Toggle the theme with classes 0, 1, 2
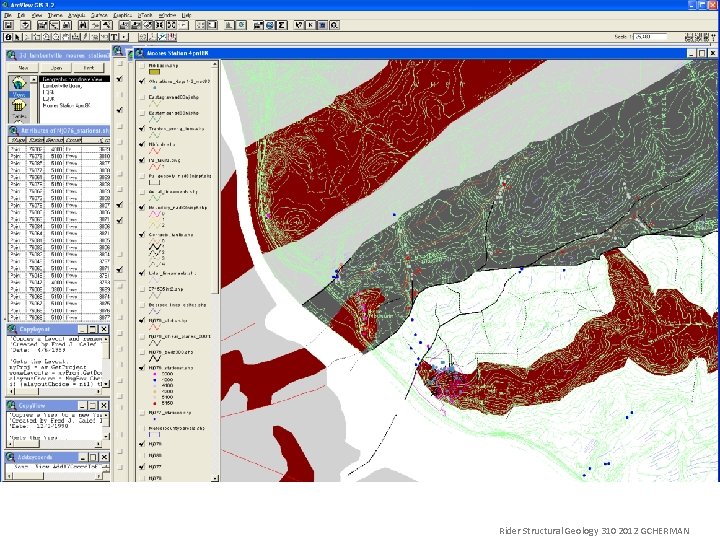720x540 pixels. (142, 207)
